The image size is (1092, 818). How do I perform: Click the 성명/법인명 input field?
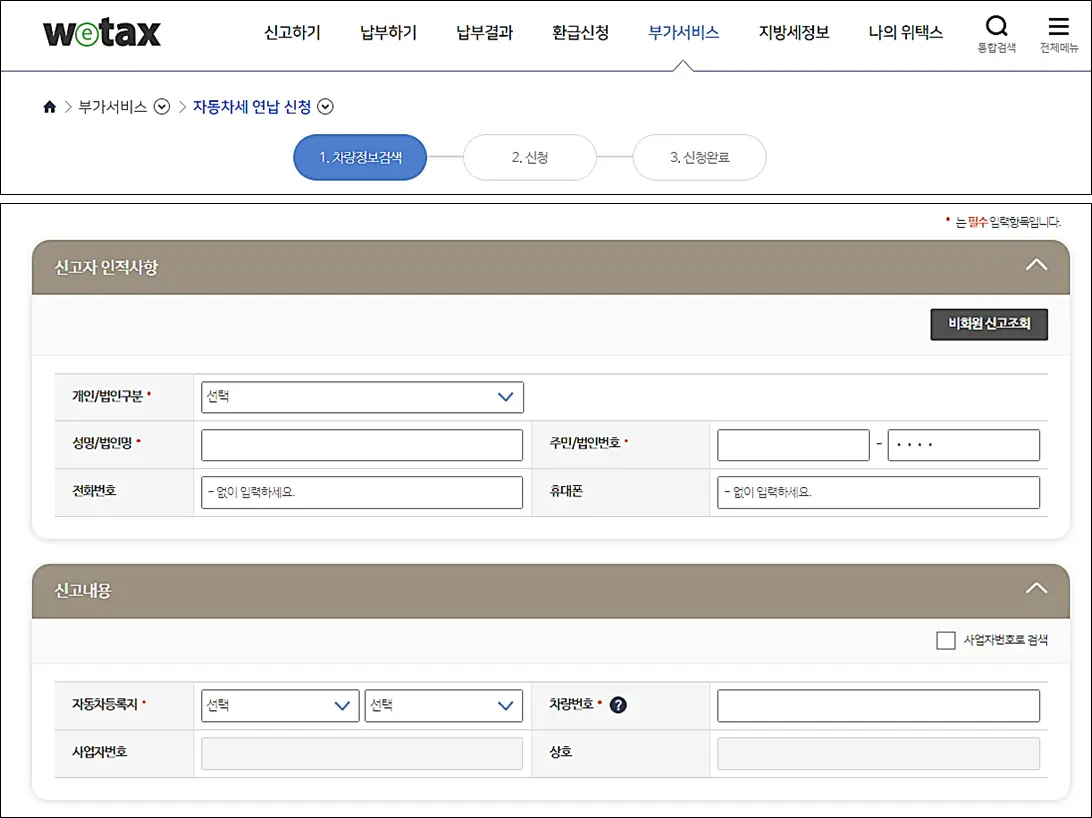362,444
